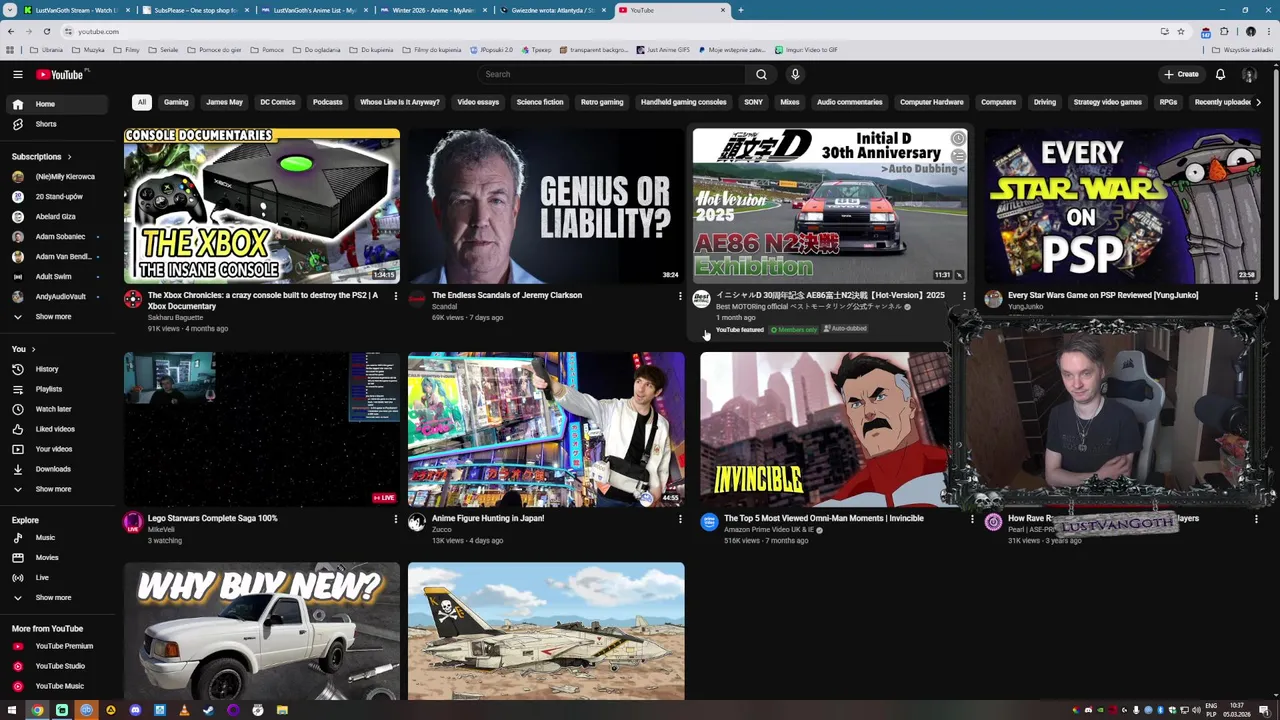Viewport: 1280px width, 720px height.
Task: Expand Show more under Explore
Action: [53, 598]
